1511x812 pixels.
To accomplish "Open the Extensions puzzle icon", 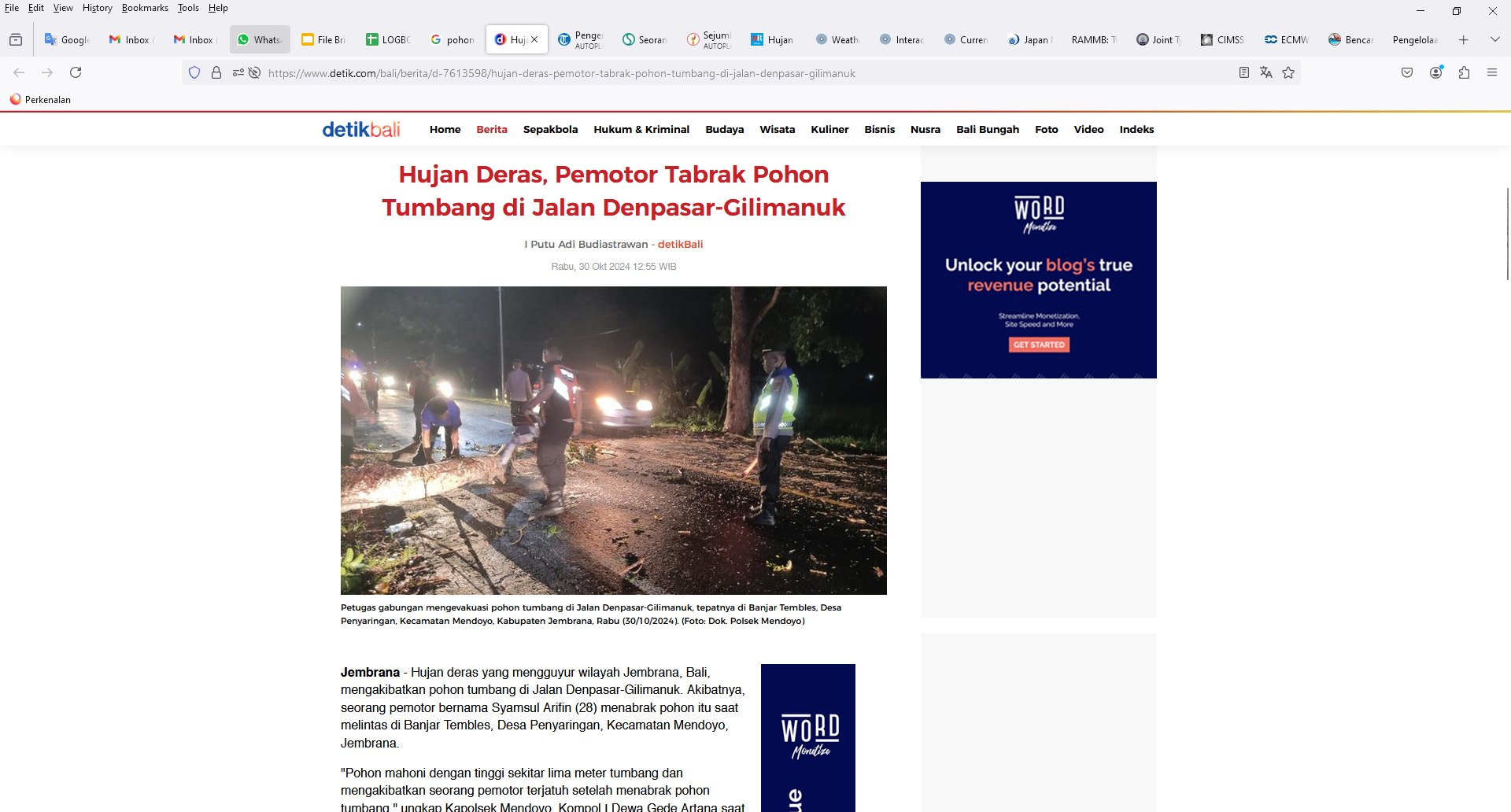I will point(1464,72).
